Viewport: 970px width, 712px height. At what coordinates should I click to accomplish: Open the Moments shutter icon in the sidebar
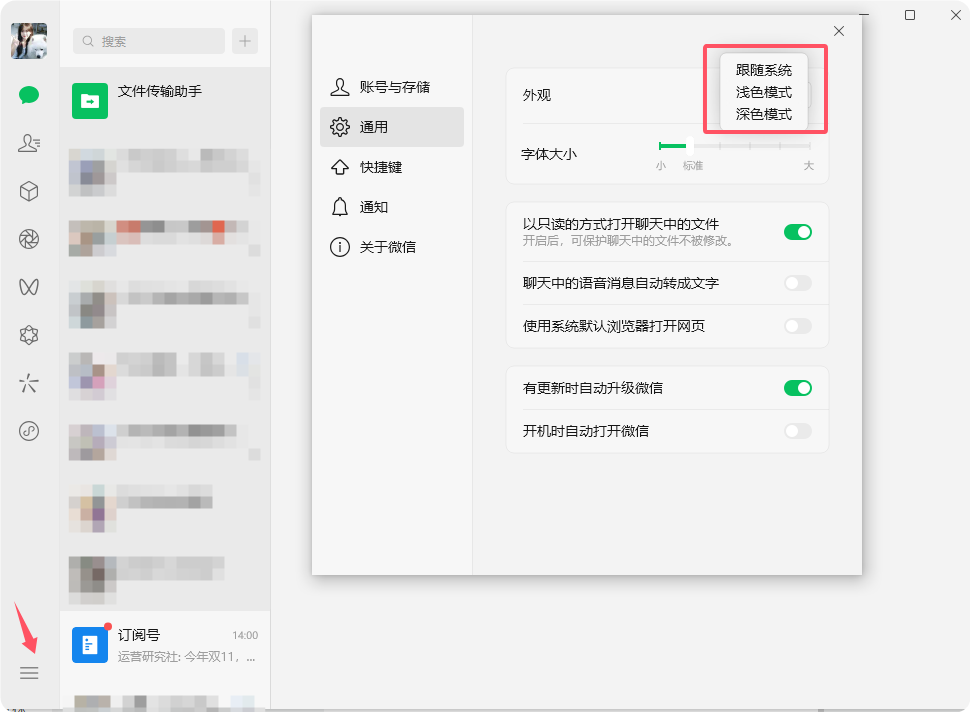point(29,239)
